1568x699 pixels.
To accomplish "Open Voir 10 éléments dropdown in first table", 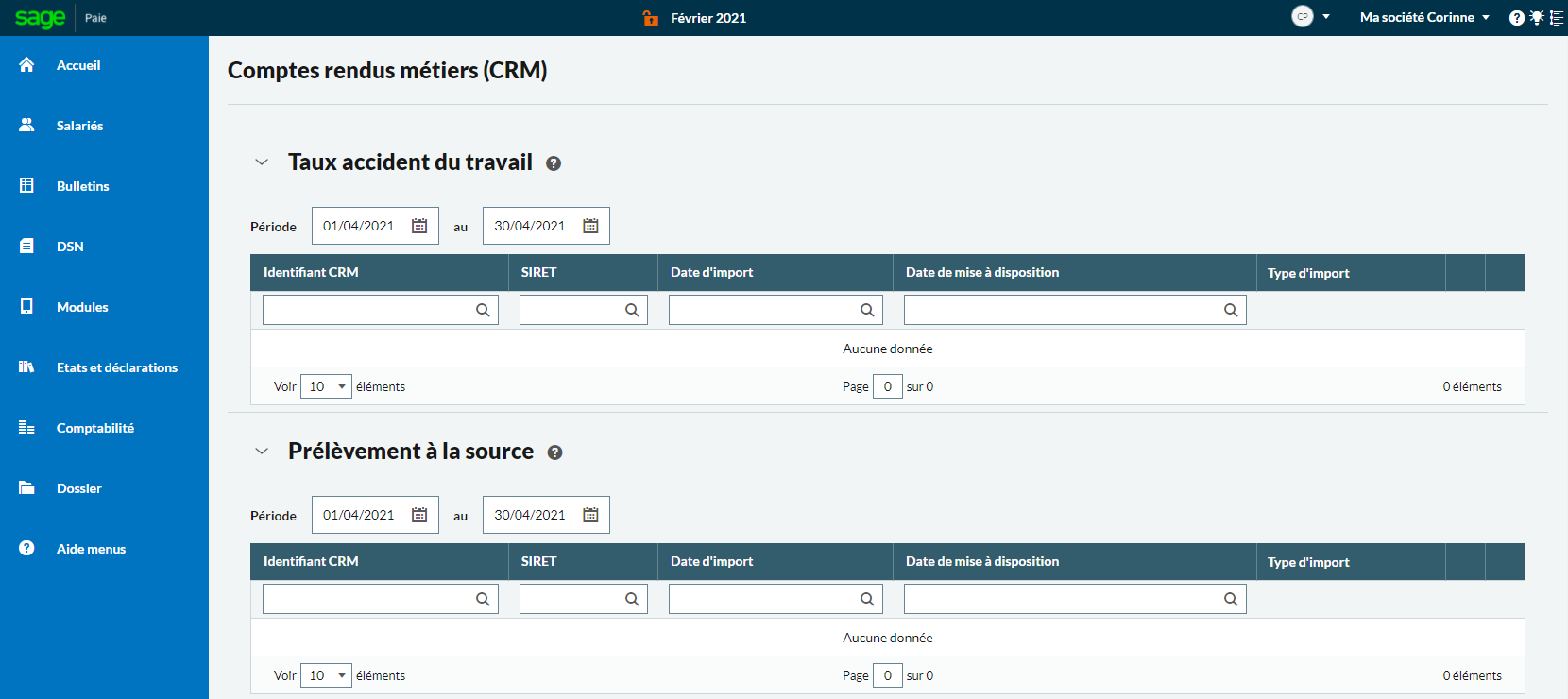I will 326,386.
